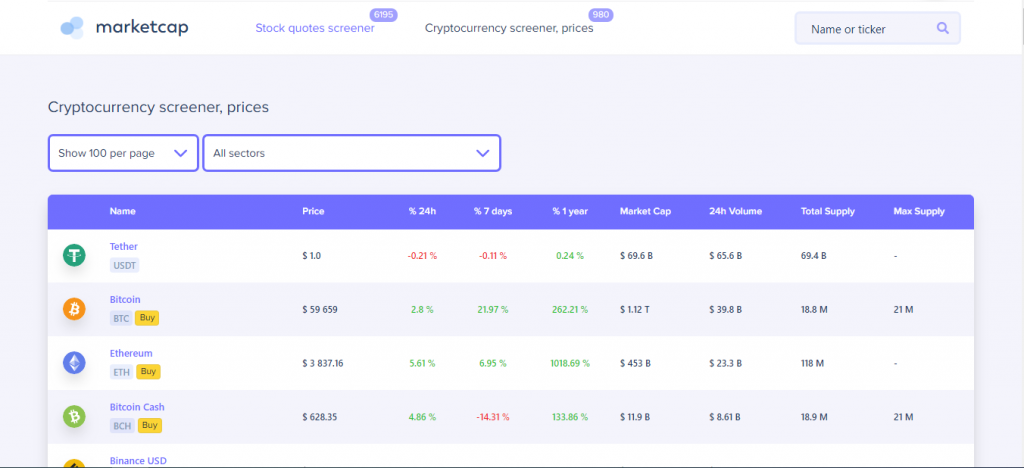Click the ETH ticker tag
Image resolution: width=1024 pixels, height=468 pixels.
121,372
